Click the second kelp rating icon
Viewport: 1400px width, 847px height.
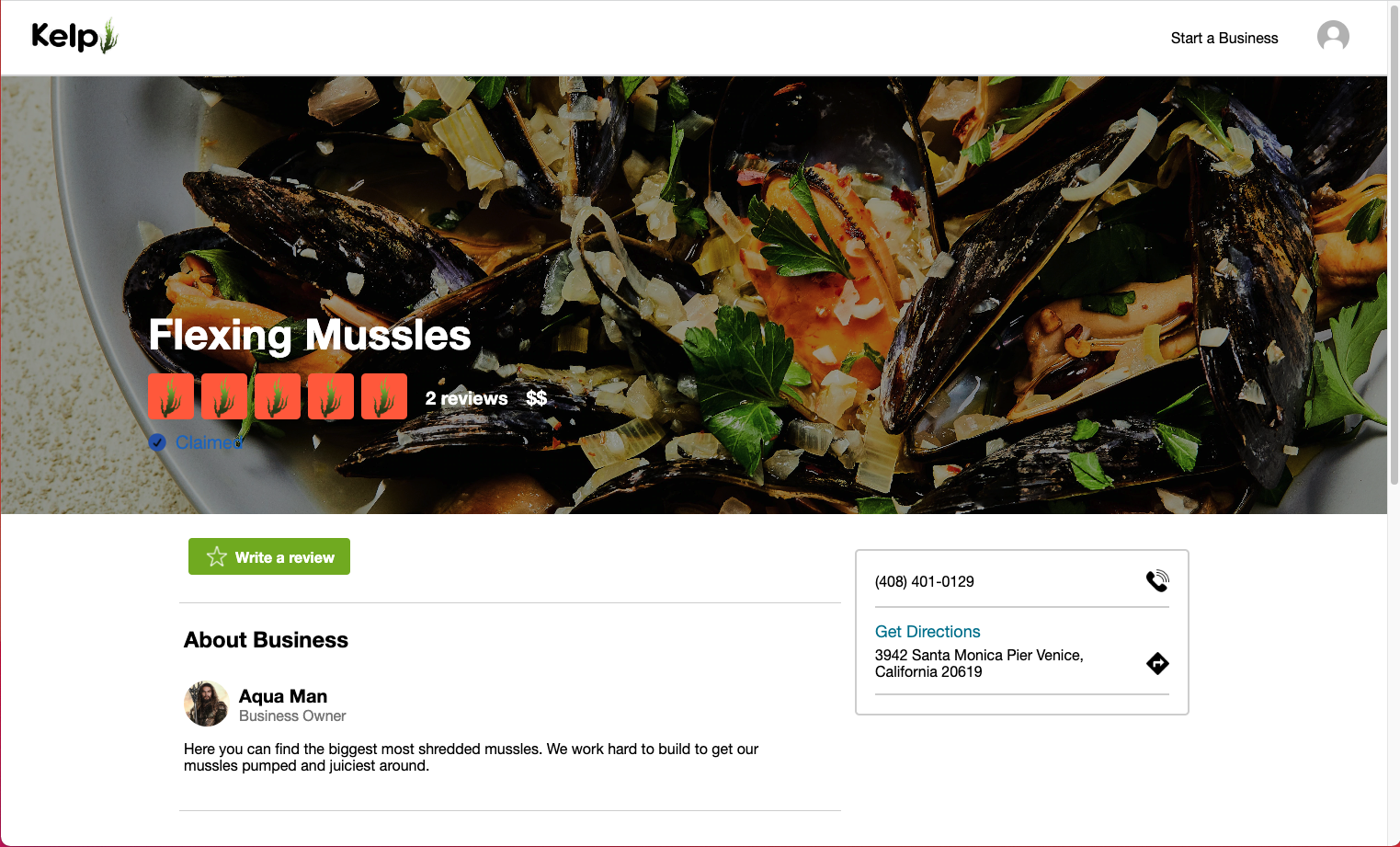coord(224,396)
